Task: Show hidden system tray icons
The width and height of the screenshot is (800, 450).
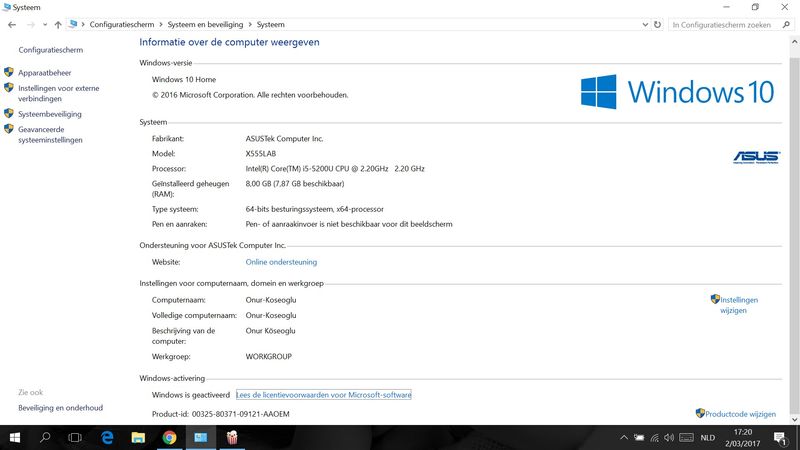Action: click(623, 438)
